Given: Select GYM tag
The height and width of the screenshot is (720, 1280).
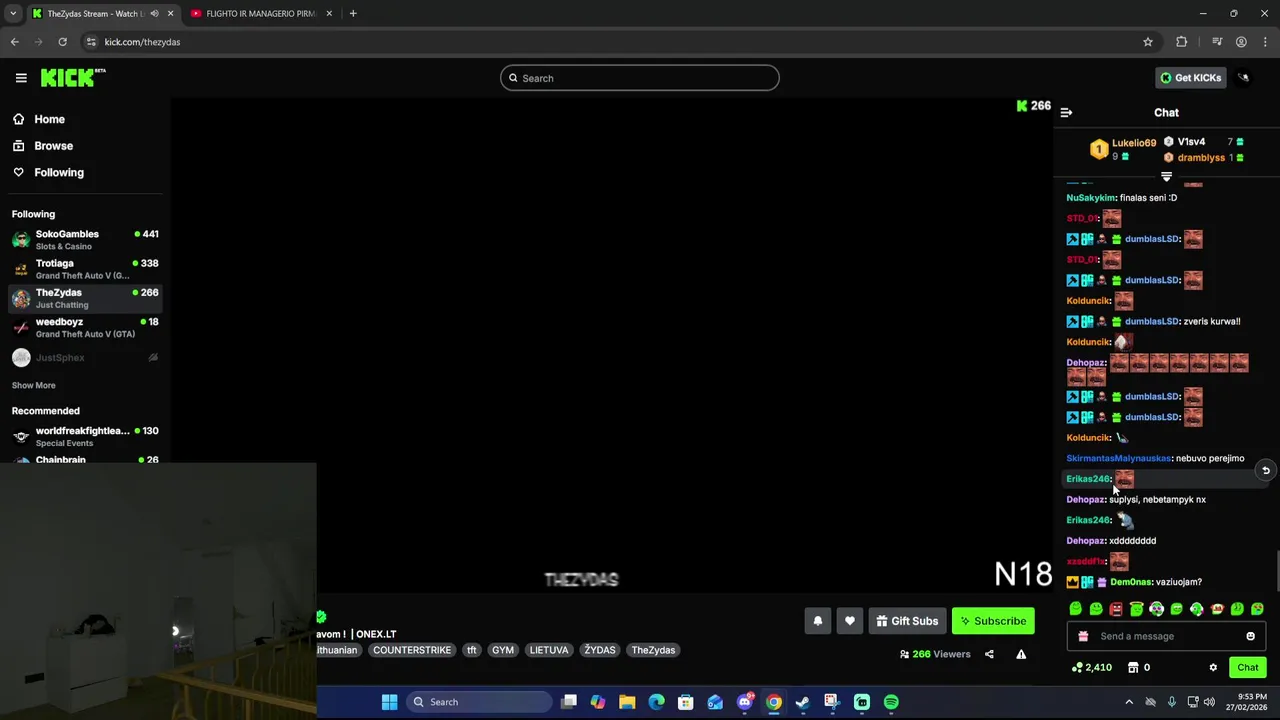Looking at the screenshot, I should click(503, 650).
